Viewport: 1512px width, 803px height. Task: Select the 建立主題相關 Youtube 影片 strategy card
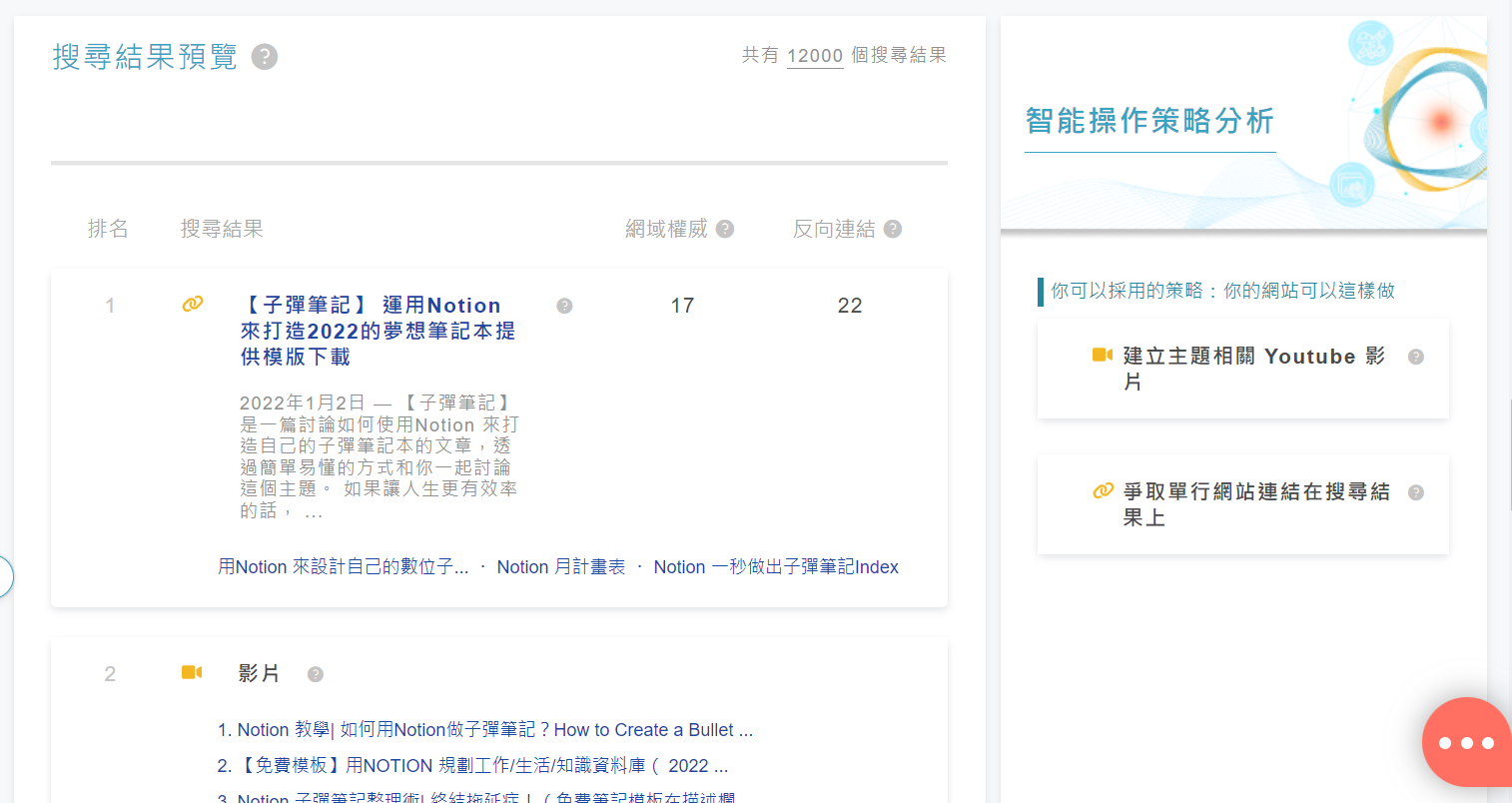(1243, 369)
